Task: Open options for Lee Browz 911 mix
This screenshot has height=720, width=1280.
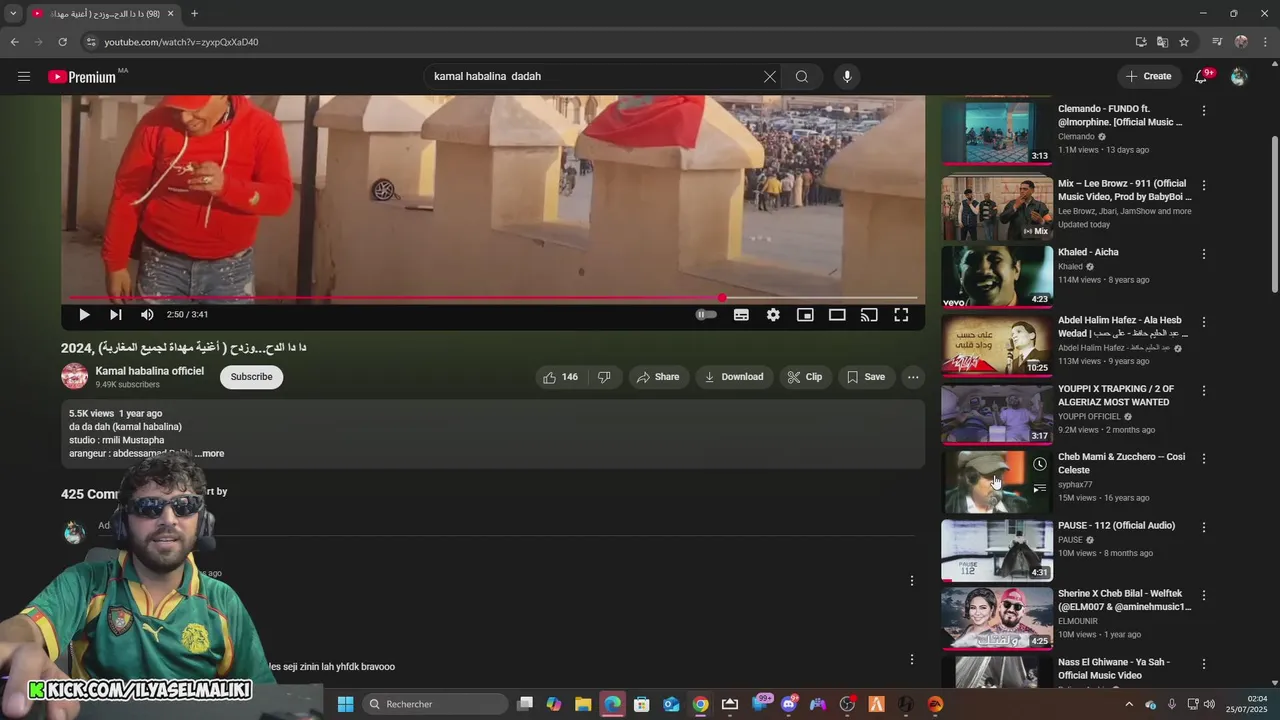Action: click(x=1204, y=185)
